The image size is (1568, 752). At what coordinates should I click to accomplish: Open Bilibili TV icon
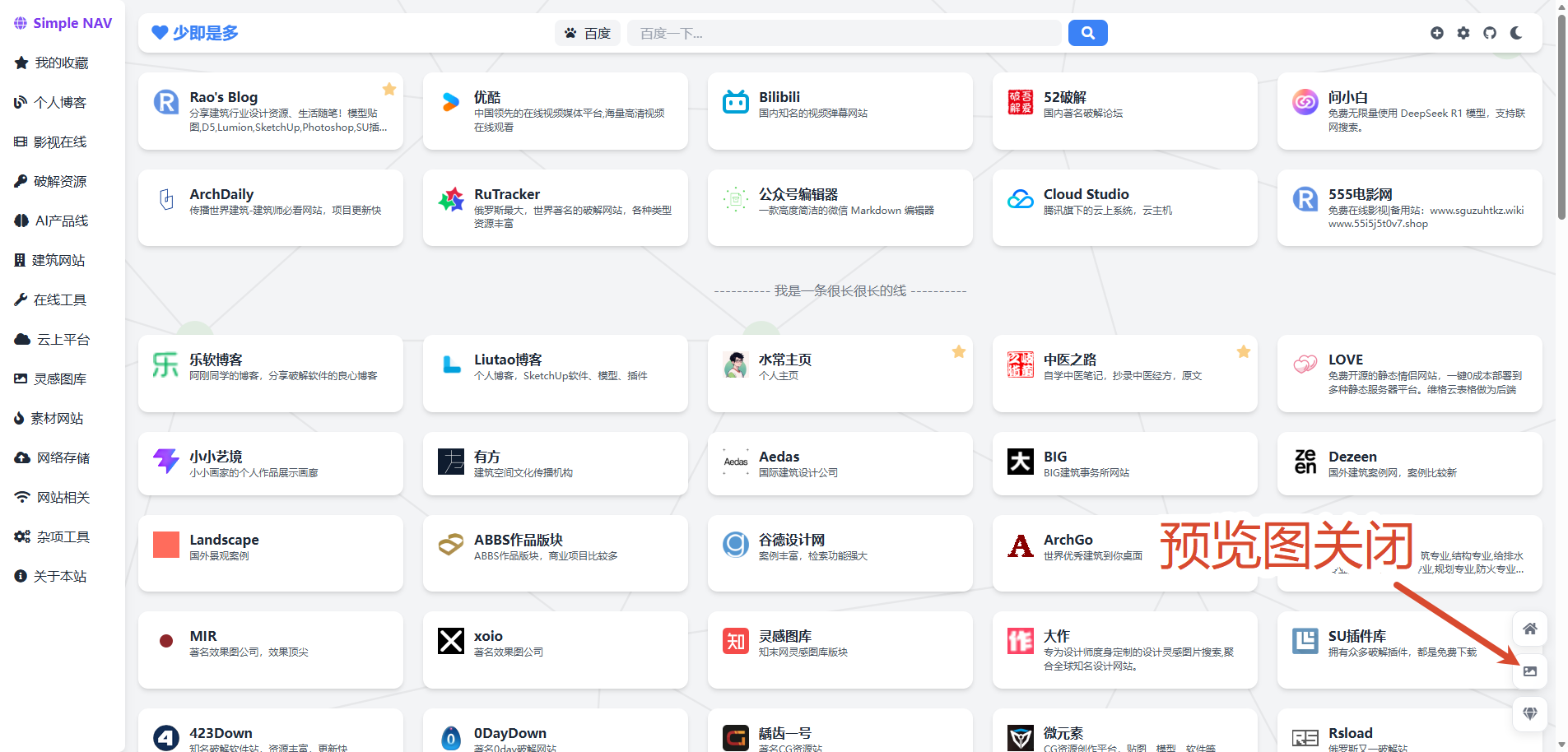coord(736,102)
